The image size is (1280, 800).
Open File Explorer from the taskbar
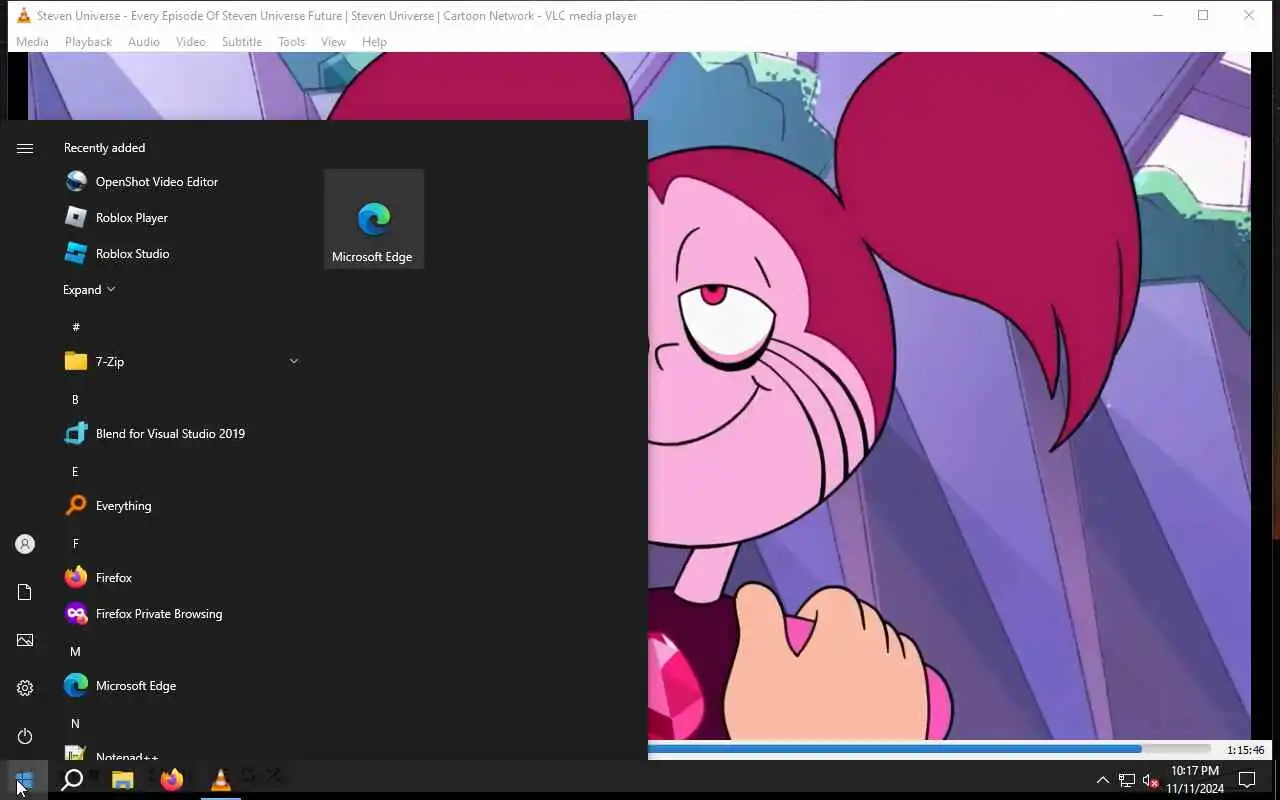(122, 780)
